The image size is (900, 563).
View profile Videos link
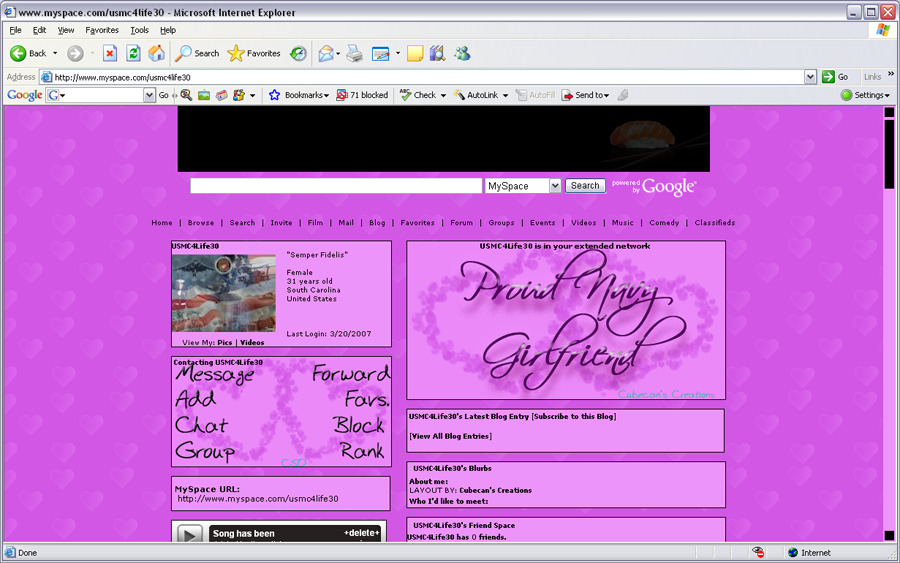click(252, 343)
